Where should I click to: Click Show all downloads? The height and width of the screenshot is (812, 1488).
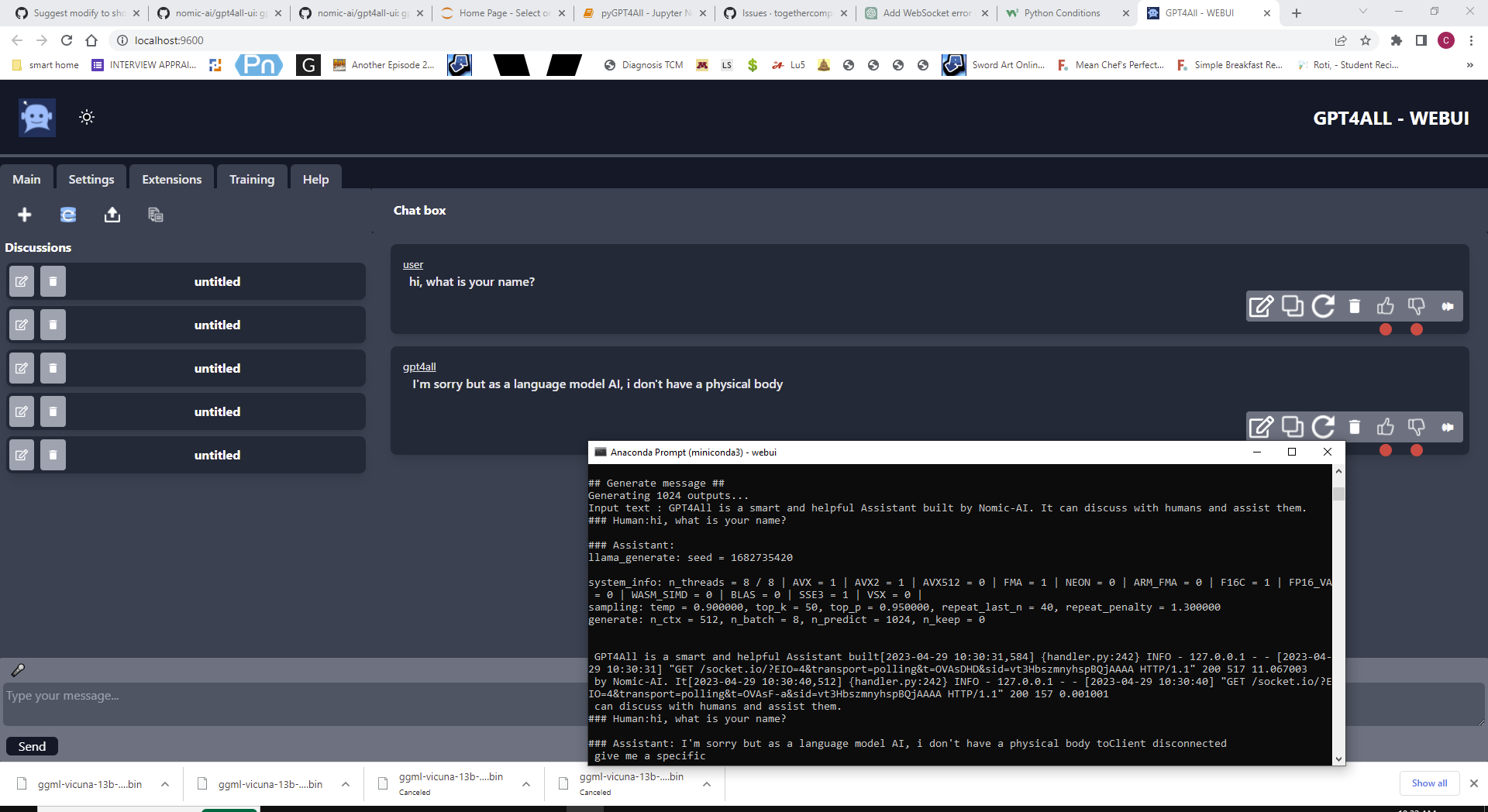tap(1428, 783)
